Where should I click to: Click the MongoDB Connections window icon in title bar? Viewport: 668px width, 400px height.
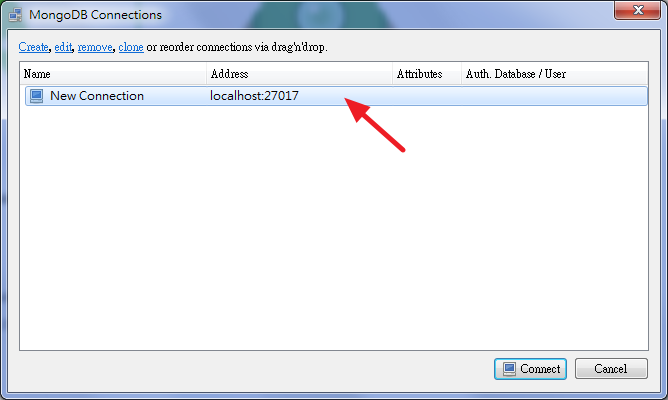click(x=16, y=15)
